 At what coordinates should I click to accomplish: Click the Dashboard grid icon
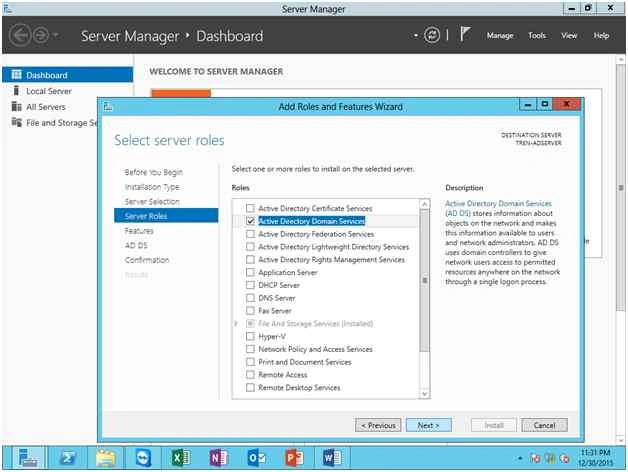point(16,75)
